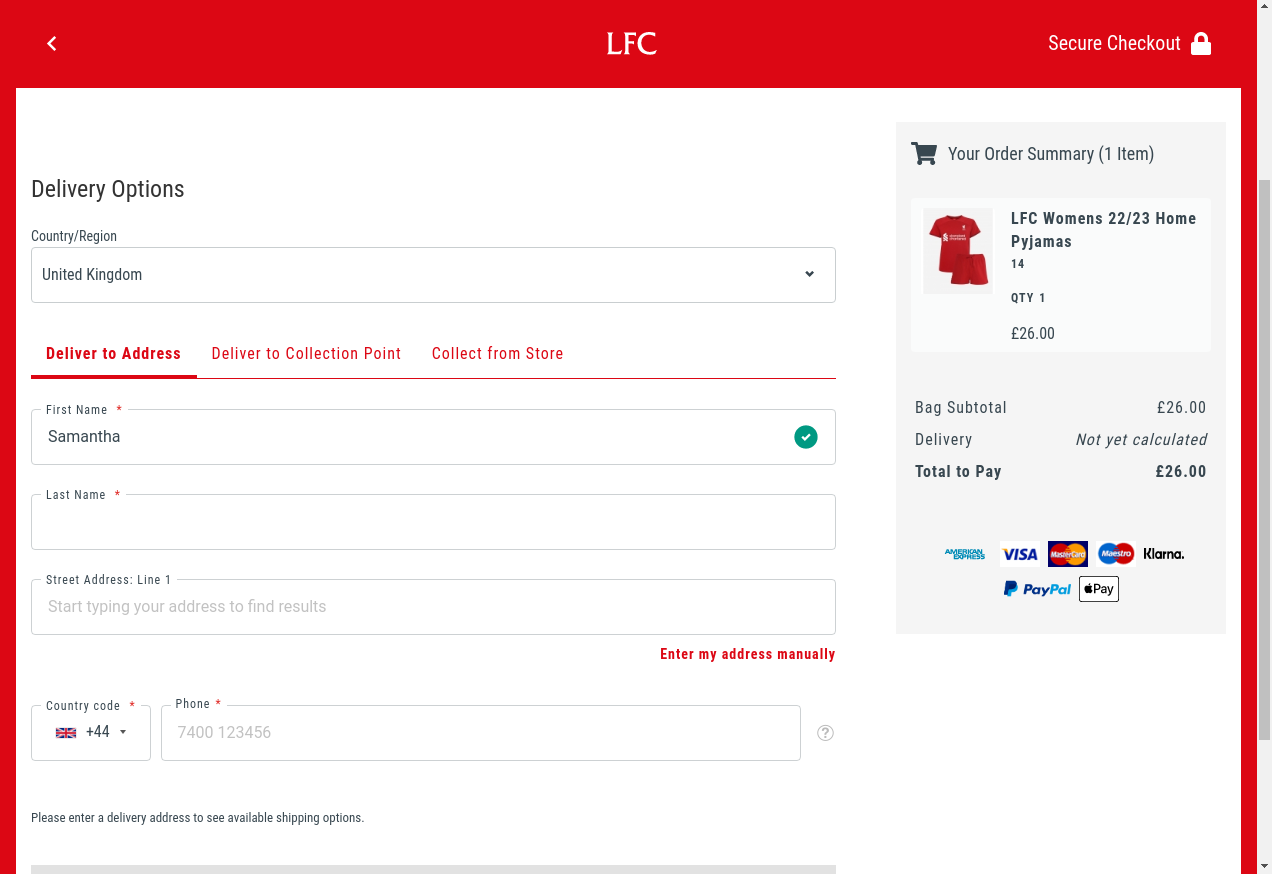Select the Deliver to Address tab
Screen dimensions: 1272x874
113,354
